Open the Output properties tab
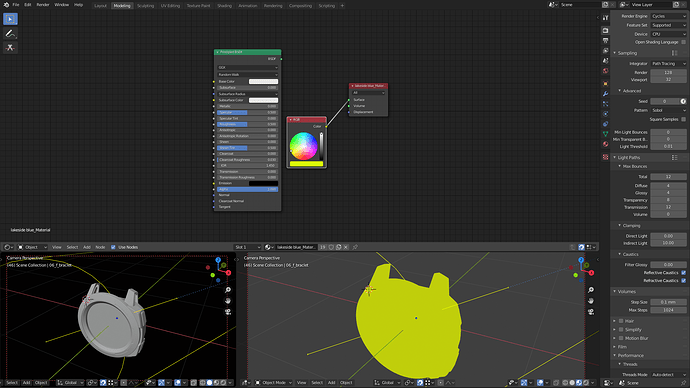690x388 pixels. 606,40
